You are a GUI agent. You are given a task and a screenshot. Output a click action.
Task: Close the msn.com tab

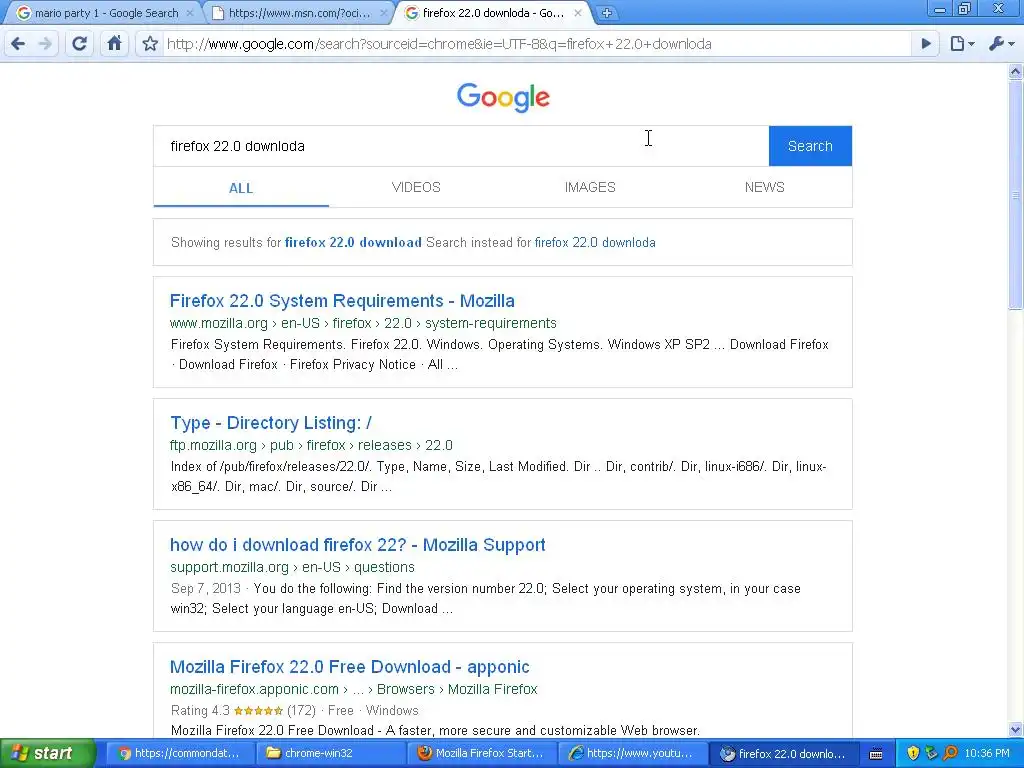384,13
